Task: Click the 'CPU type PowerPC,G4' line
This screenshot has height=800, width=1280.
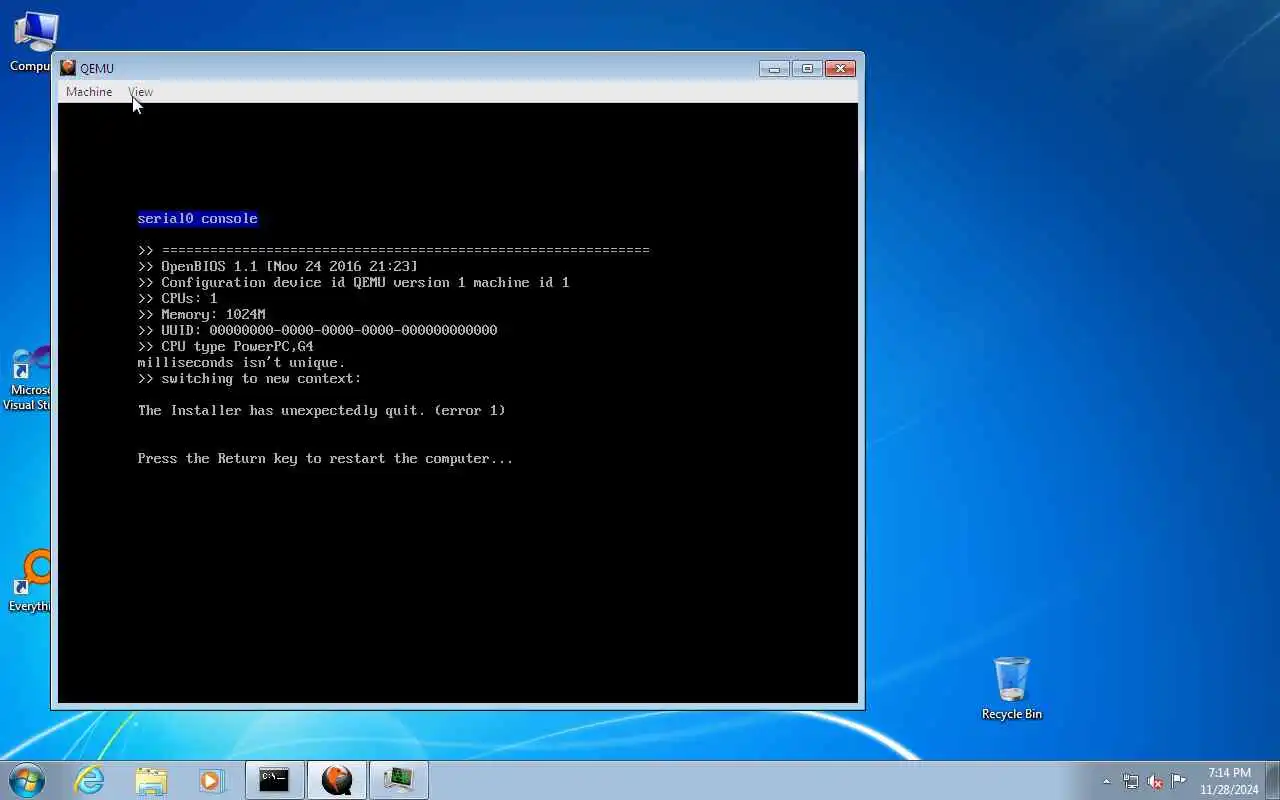Action: point(226,346)
